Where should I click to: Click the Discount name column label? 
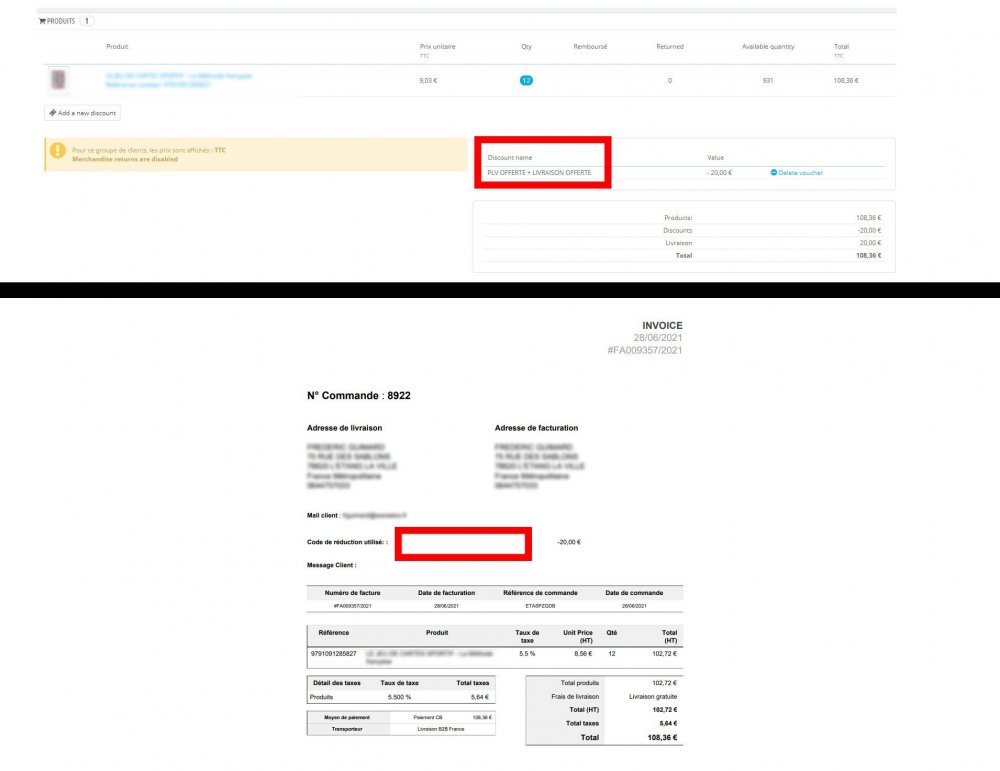click(510, 158)
